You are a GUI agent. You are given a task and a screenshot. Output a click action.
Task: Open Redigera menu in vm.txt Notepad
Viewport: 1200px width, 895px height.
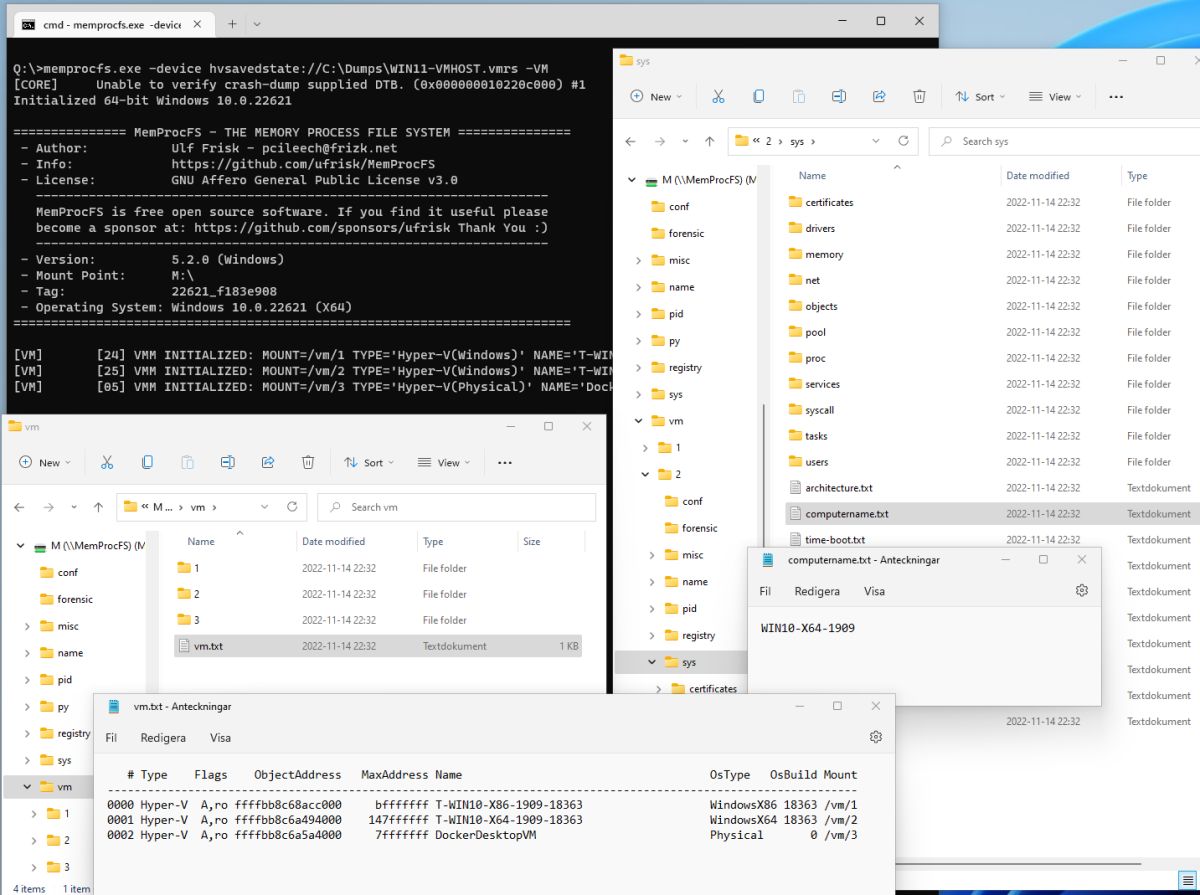(163, 737)
